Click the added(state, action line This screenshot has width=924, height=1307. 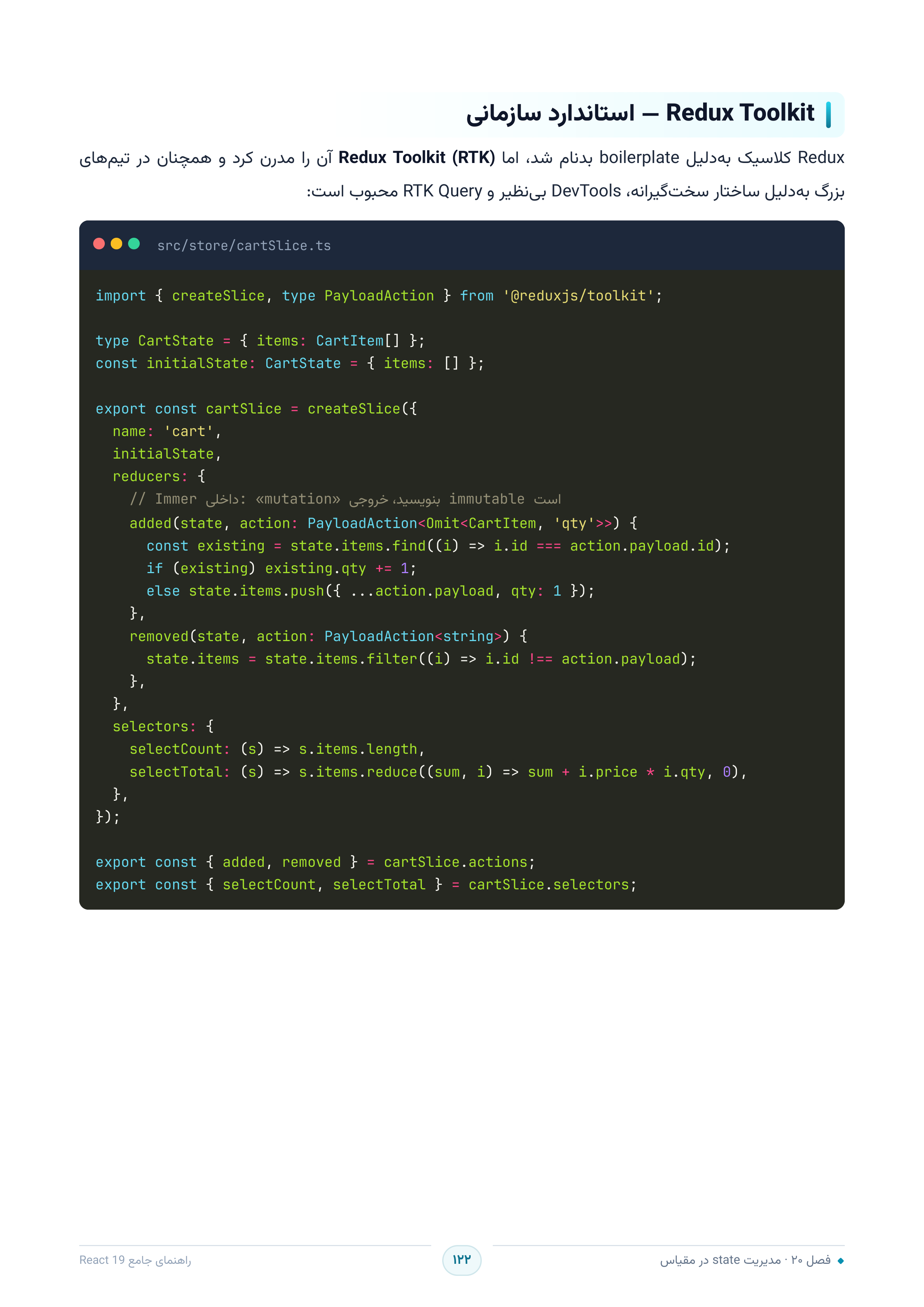[x=384, y=524]
